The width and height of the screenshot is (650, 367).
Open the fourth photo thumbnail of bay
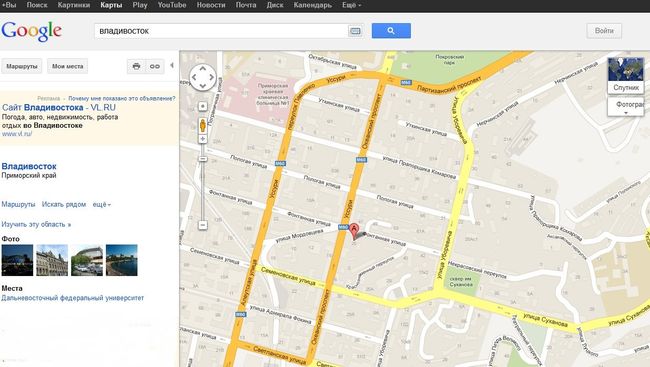pos(122,260)
